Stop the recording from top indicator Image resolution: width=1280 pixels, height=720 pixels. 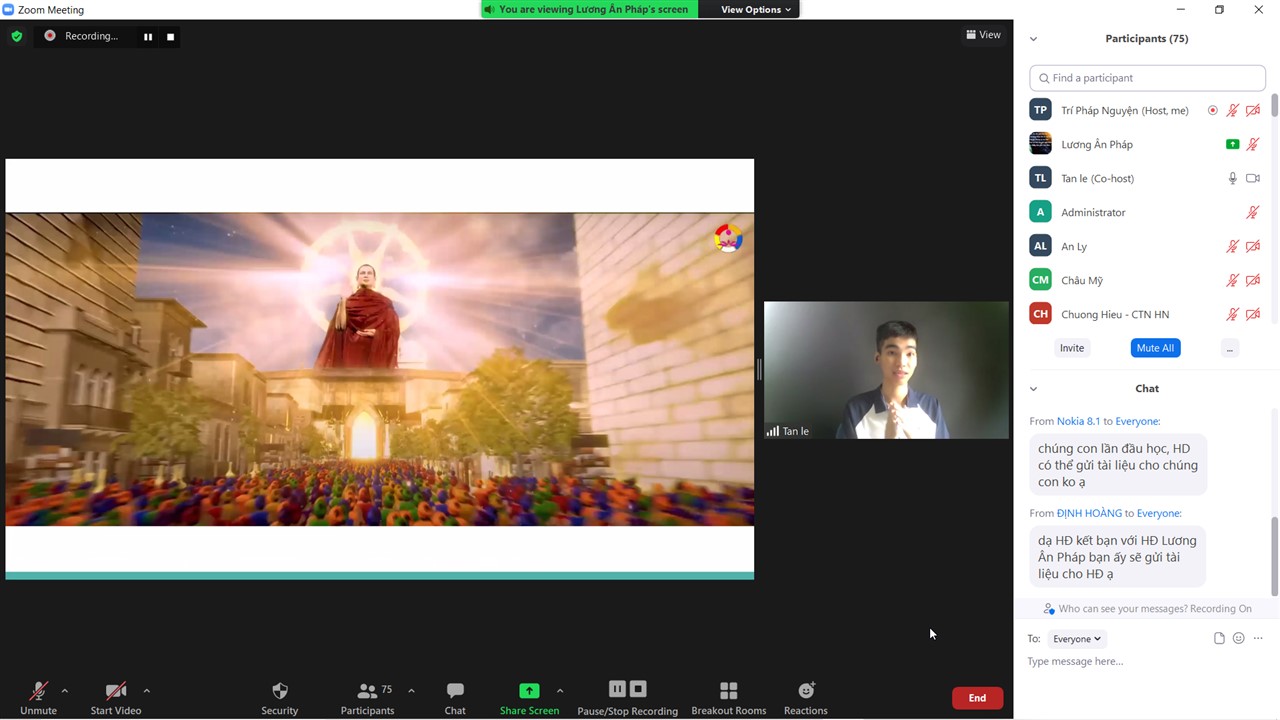(x=170, y=37)
